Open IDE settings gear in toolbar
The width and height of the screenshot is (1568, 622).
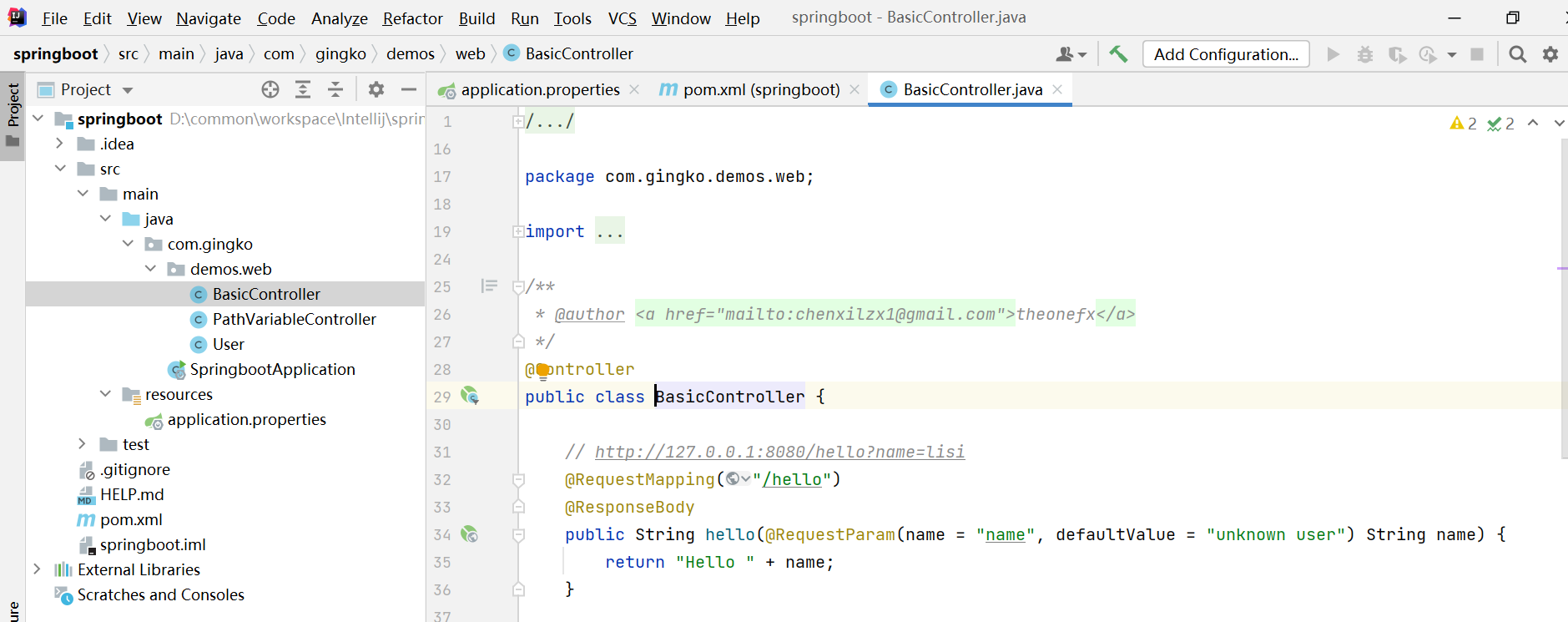1550,54
